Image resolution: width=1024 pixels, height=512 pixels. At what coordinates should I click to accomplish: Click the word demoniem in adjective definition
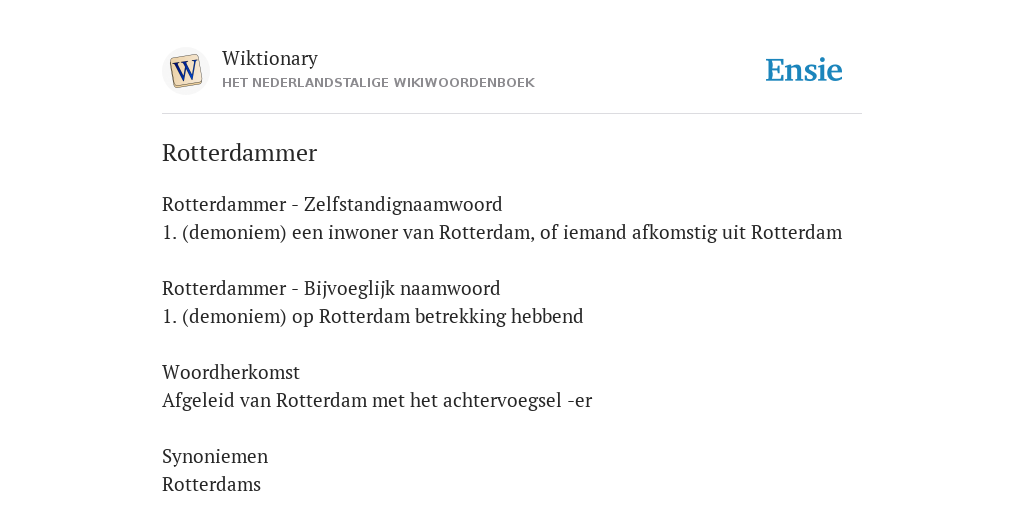234,317
